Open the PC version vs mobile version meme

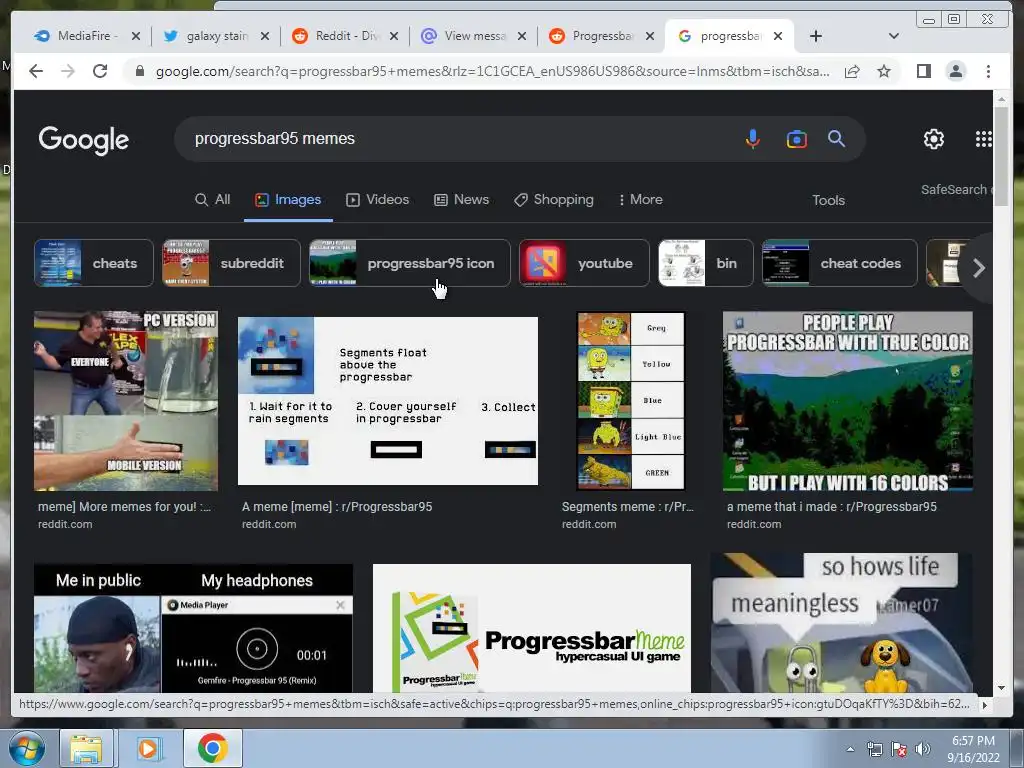point(126,401)
